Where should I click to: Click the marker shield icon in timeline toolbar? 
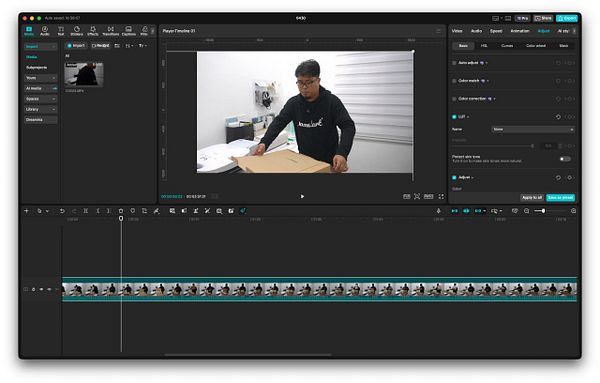tap(133, 211)
